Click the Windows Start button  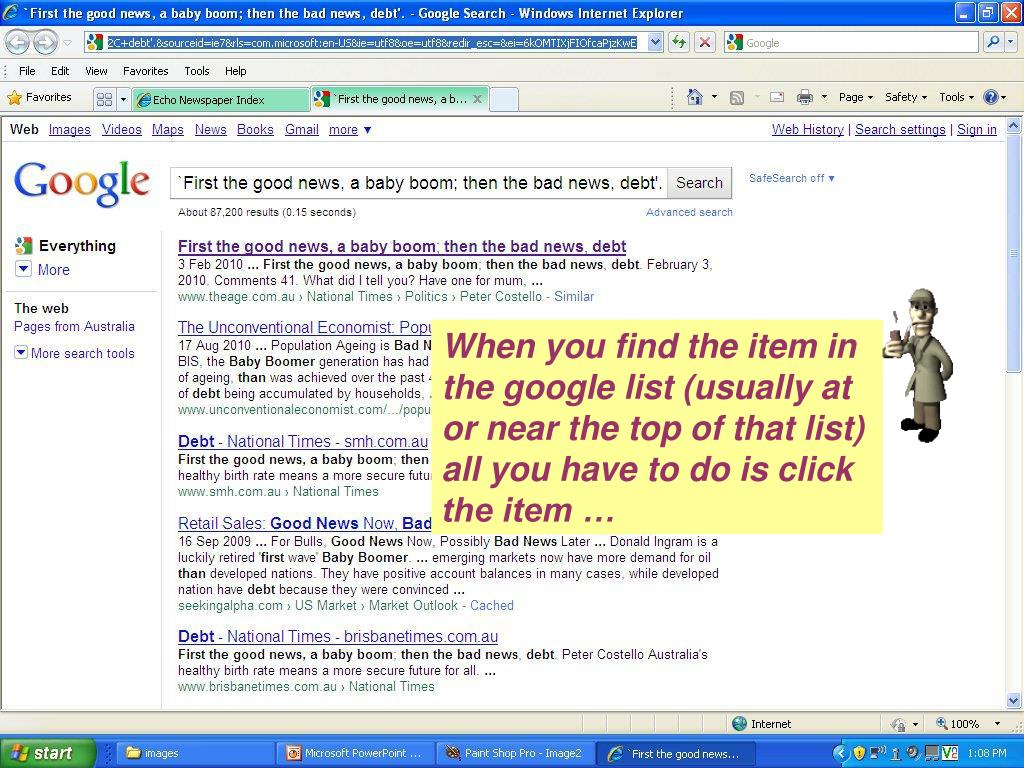(x=48, y=753)
